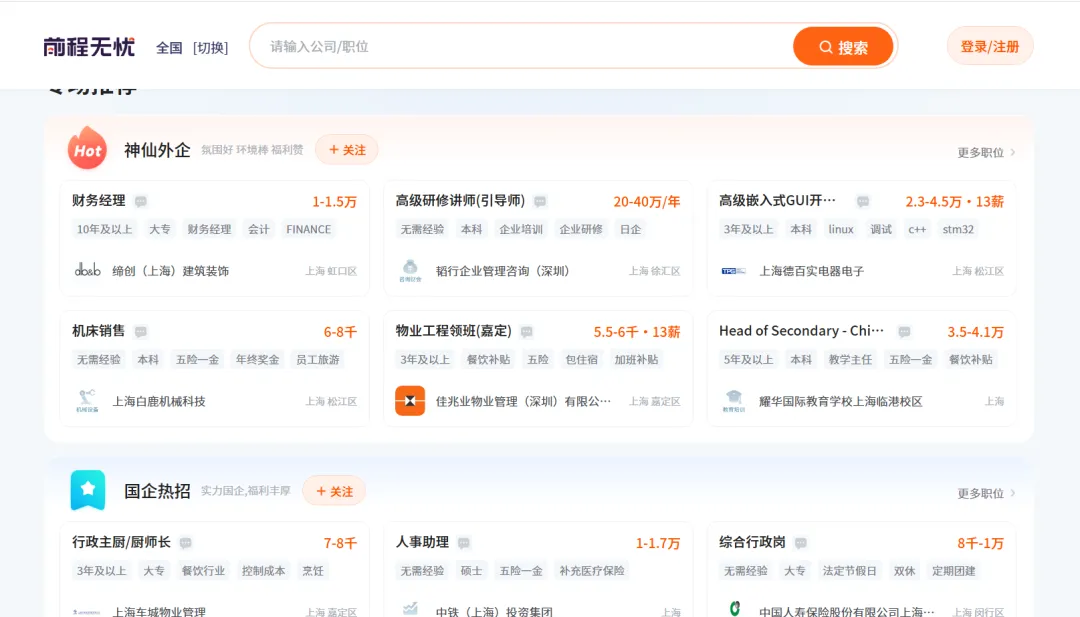The height and width of the screenshot is (617, 1080).
Task: Click the 教学主任 tag on Head of Secondary
Action: pos(850,359)
